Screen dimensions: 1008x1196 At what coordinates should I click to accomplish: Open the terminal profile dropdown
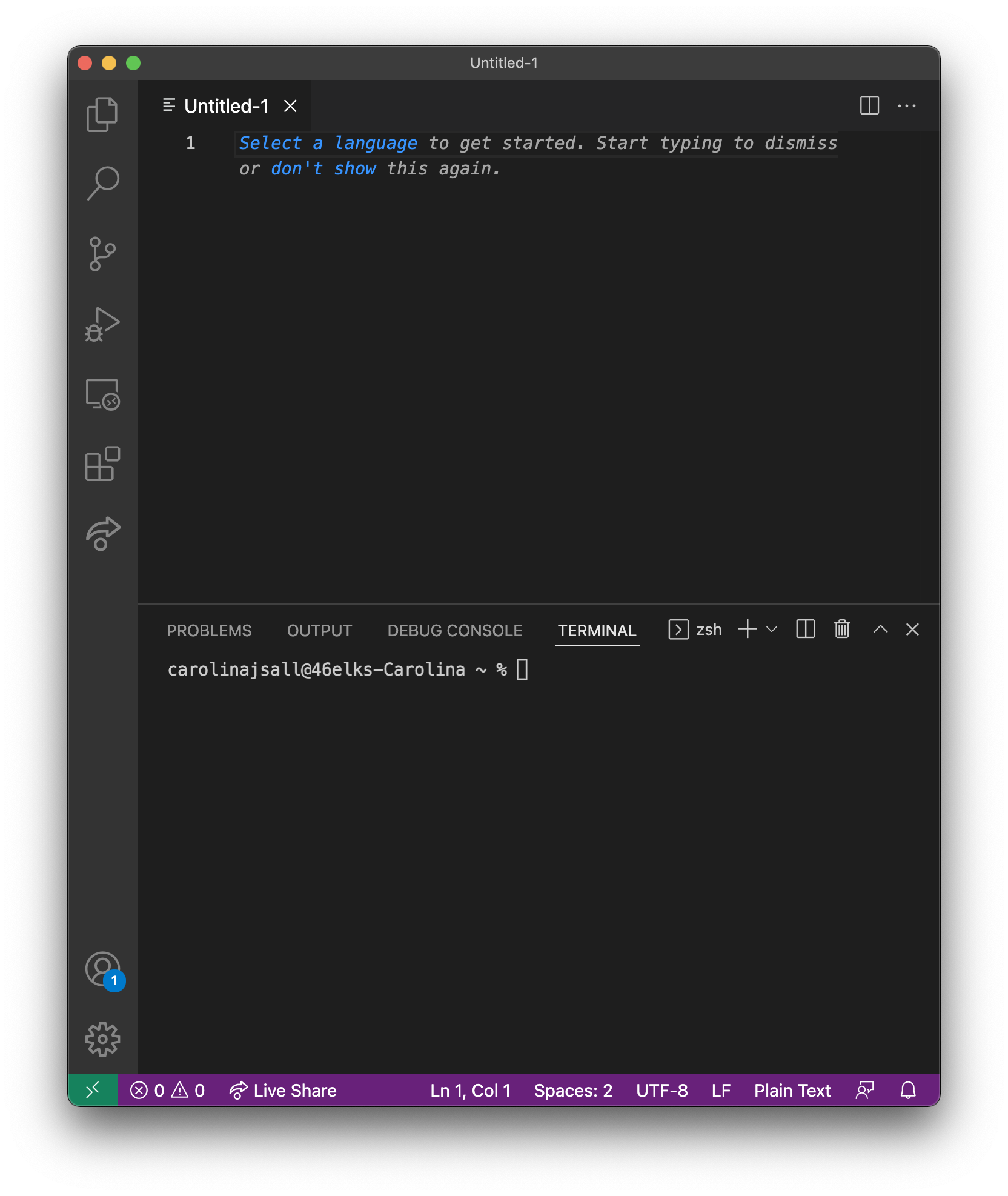(x=771, y=630)
